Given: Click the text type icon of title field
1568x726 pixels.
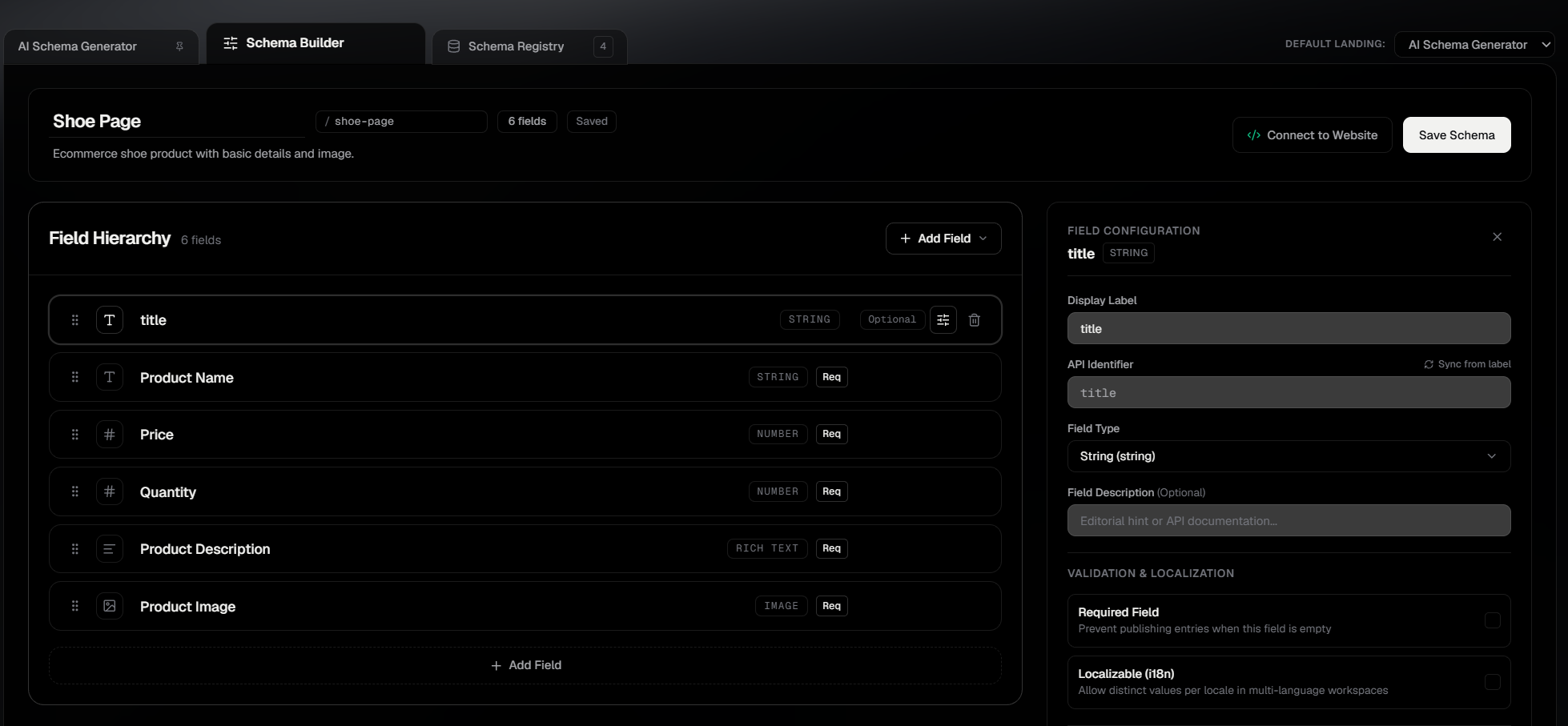Looking at the screenshot, I should tap(110, 320).
